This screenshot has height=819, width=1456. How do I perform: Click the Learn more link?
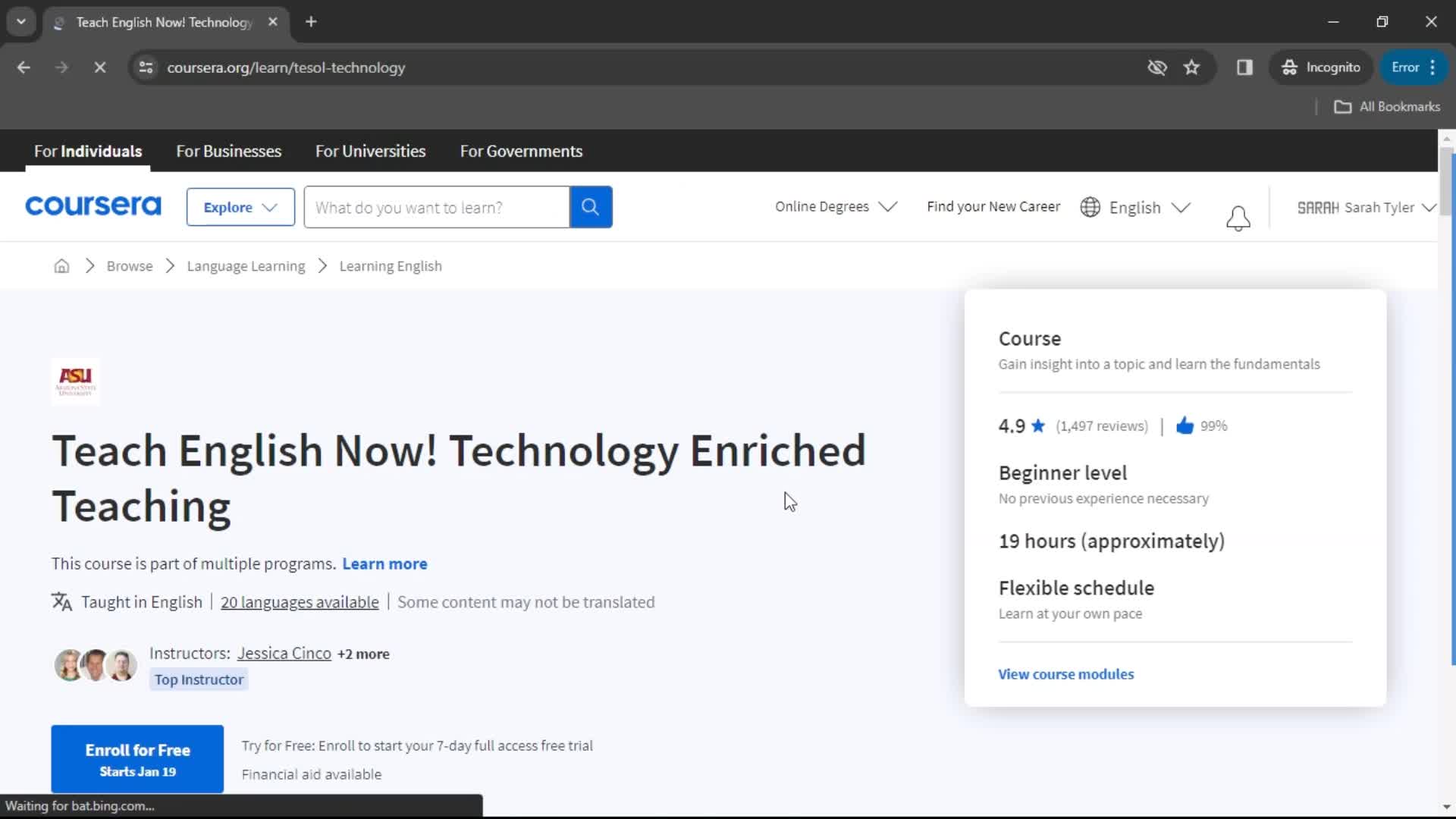tap(384, 564)
